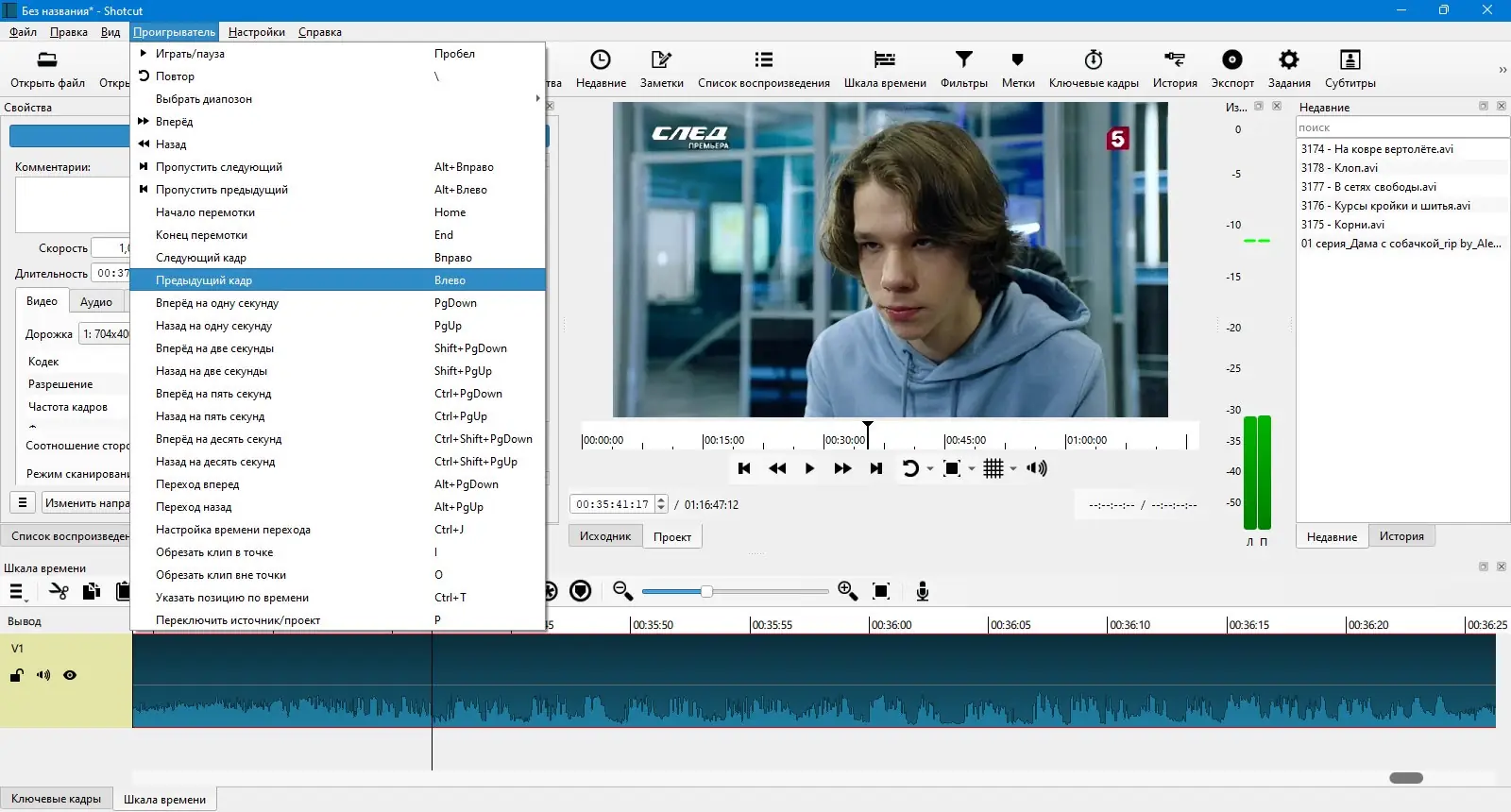Mute the V1 track audio
Image resolution: width=1511 pixels, height=812 pixels.
43,675
